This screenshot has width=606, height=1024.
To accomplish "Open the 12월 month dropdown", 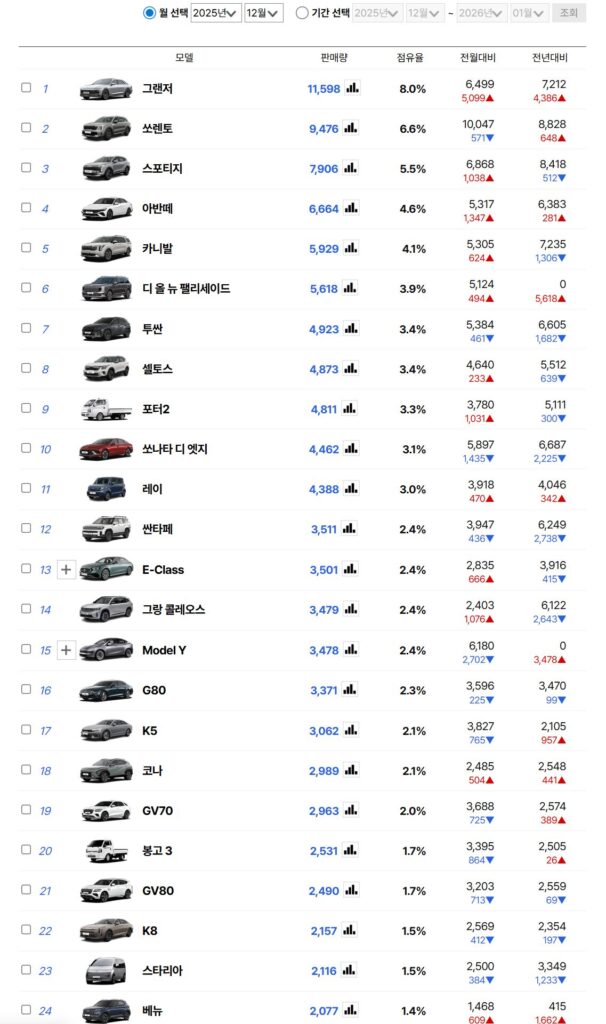I will [264, 13].
